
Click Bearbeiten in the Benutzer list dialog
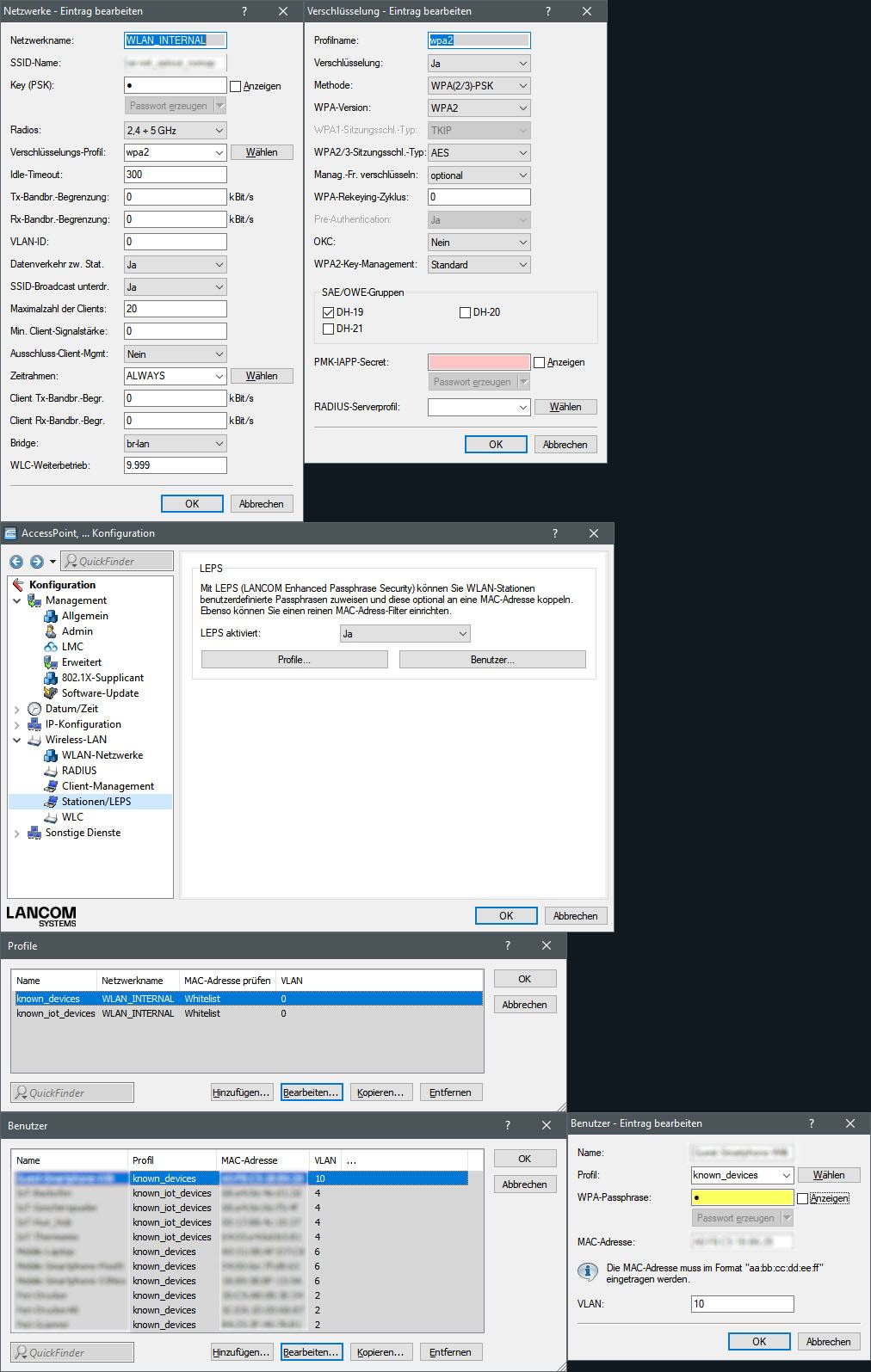click(312, 1352)
